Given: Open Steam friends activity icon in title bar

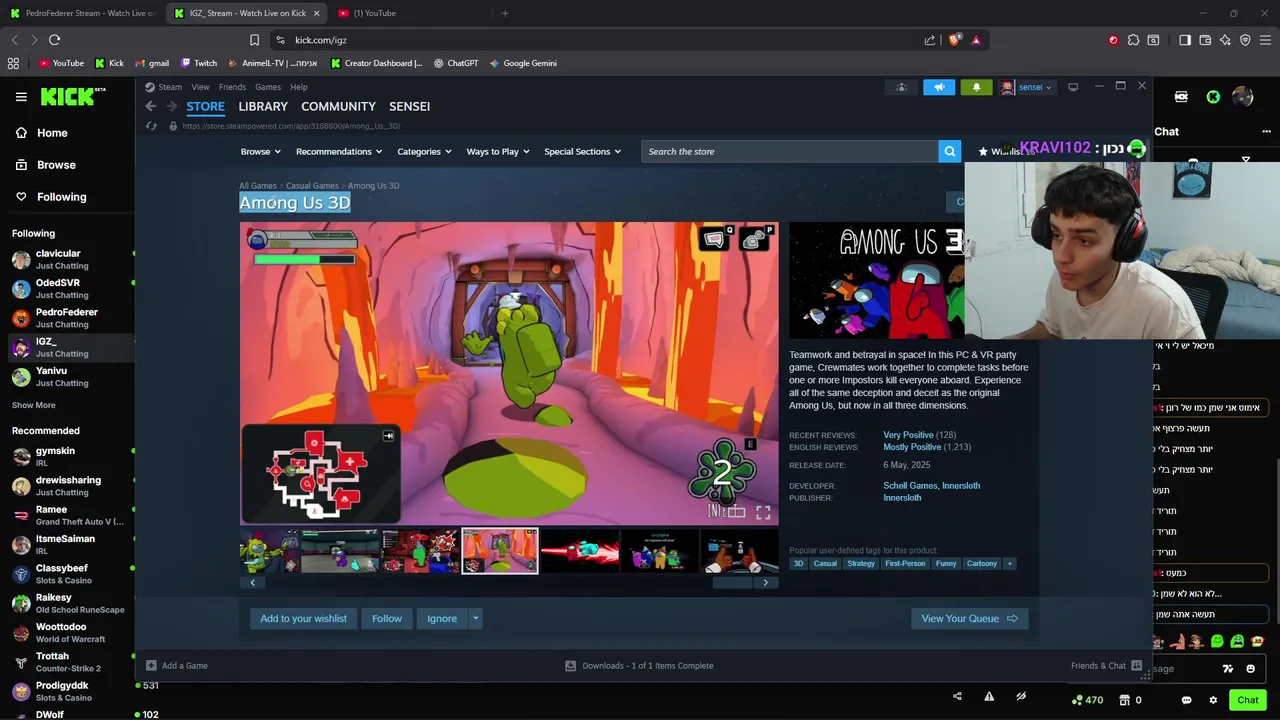Looking at the screenshot, I should [x=901, y=87].
